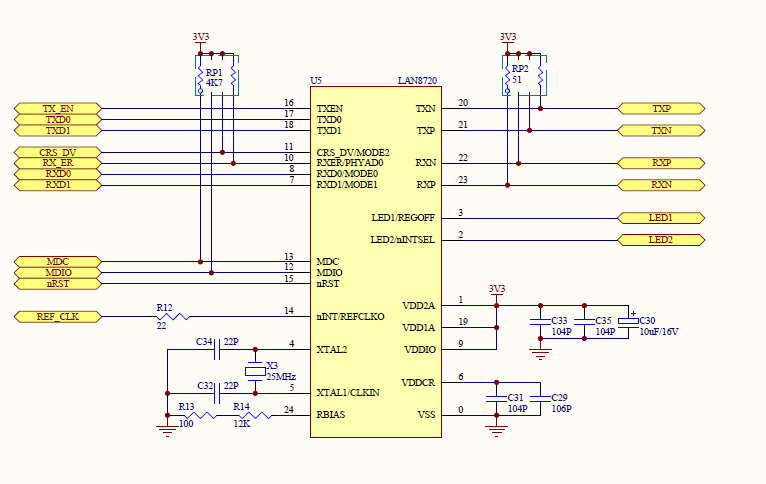Click the 3V3 power symbol above RP1
The height and width of the screenshot is (484, 766).
pos(200,40)
